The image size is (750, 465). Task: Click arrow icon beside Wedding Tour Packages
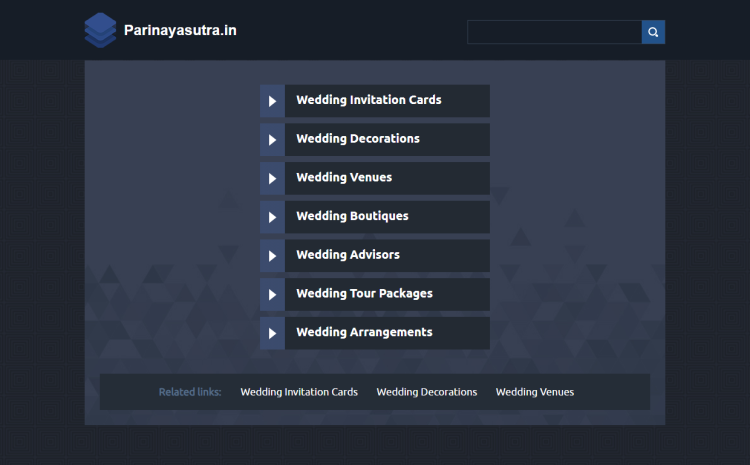click(x=272, y=294)
